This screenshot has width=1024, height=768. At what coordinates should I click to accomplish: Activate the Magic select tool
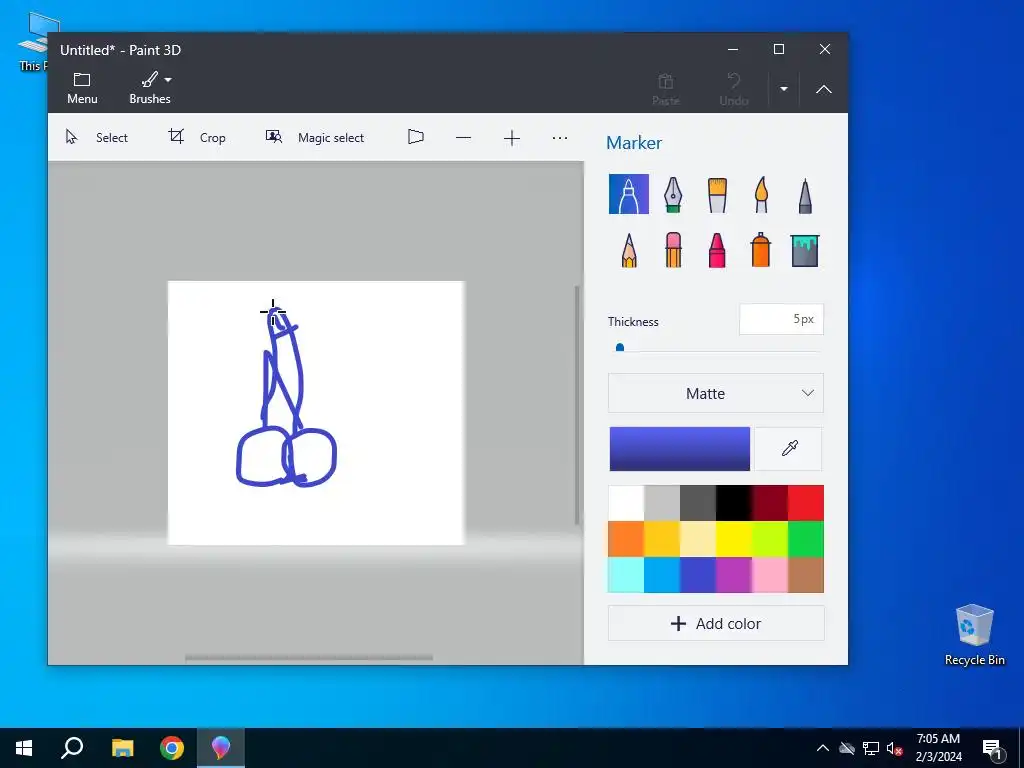tap(315, 137)
